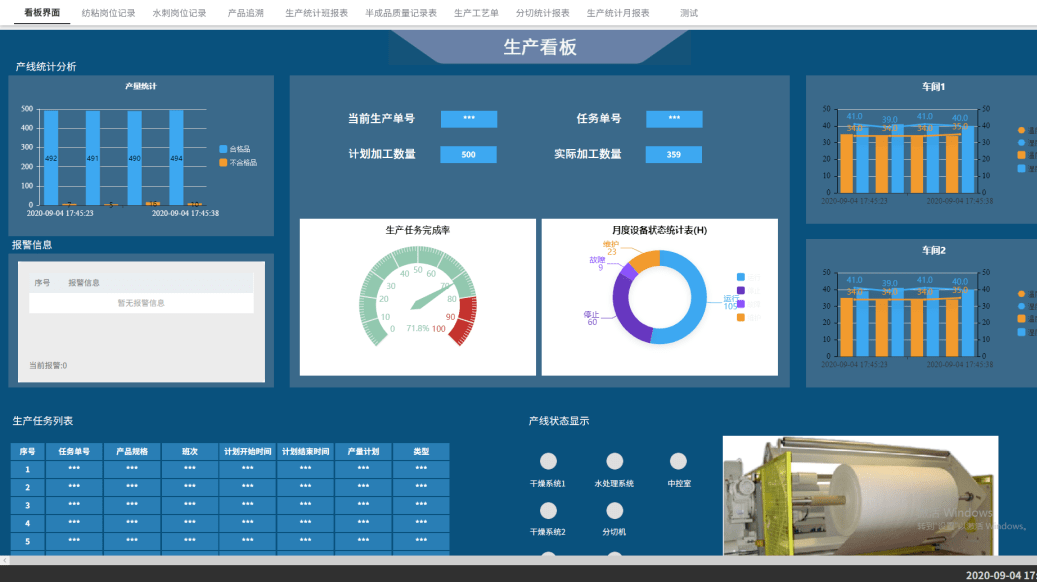The image size is (1037, 582).
Task: Click the 实际加工数量 value 359
Action: (673, 154)
